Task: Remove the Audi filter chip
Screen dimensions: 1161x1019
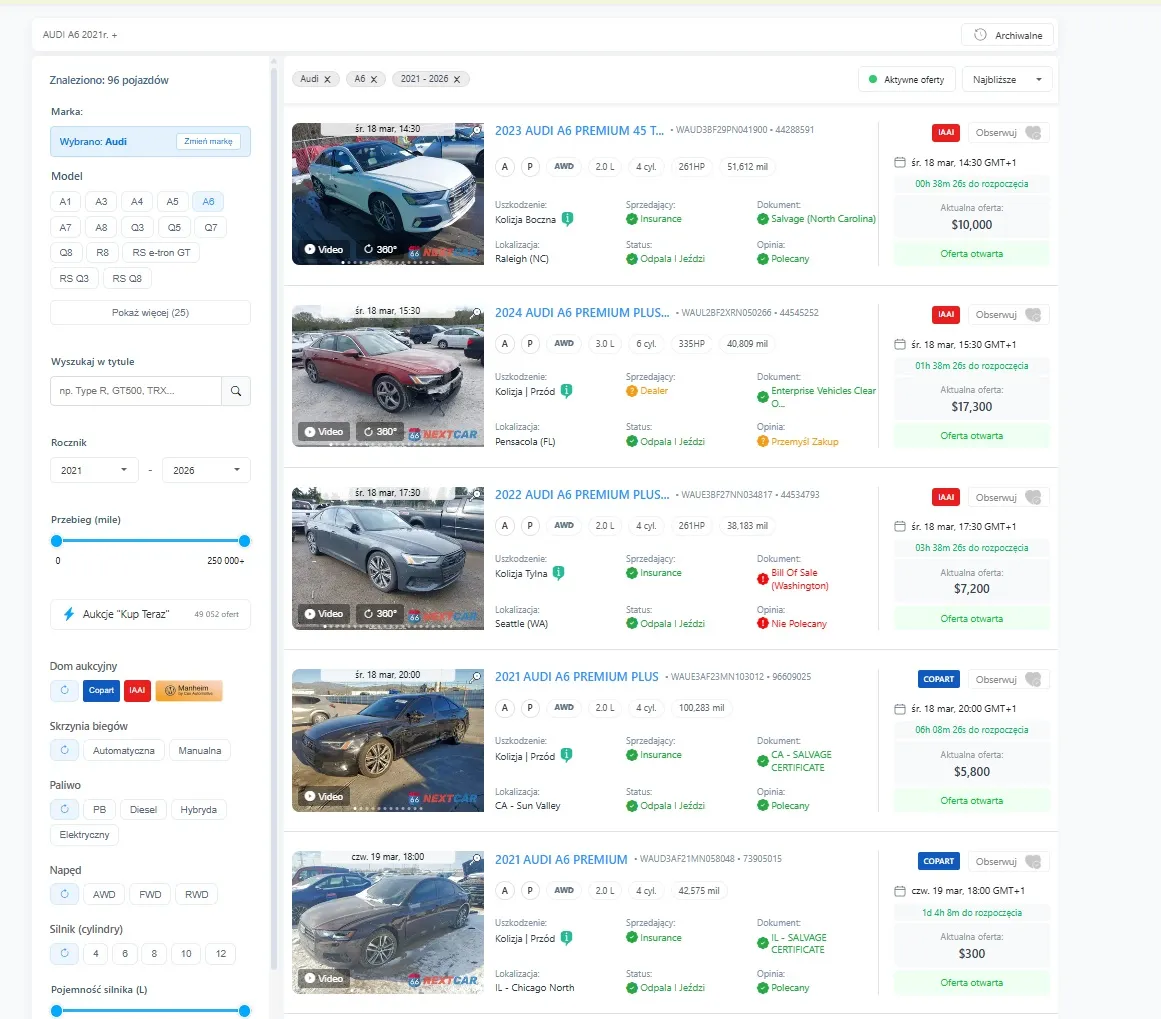Action: click(x=327, y=79)
